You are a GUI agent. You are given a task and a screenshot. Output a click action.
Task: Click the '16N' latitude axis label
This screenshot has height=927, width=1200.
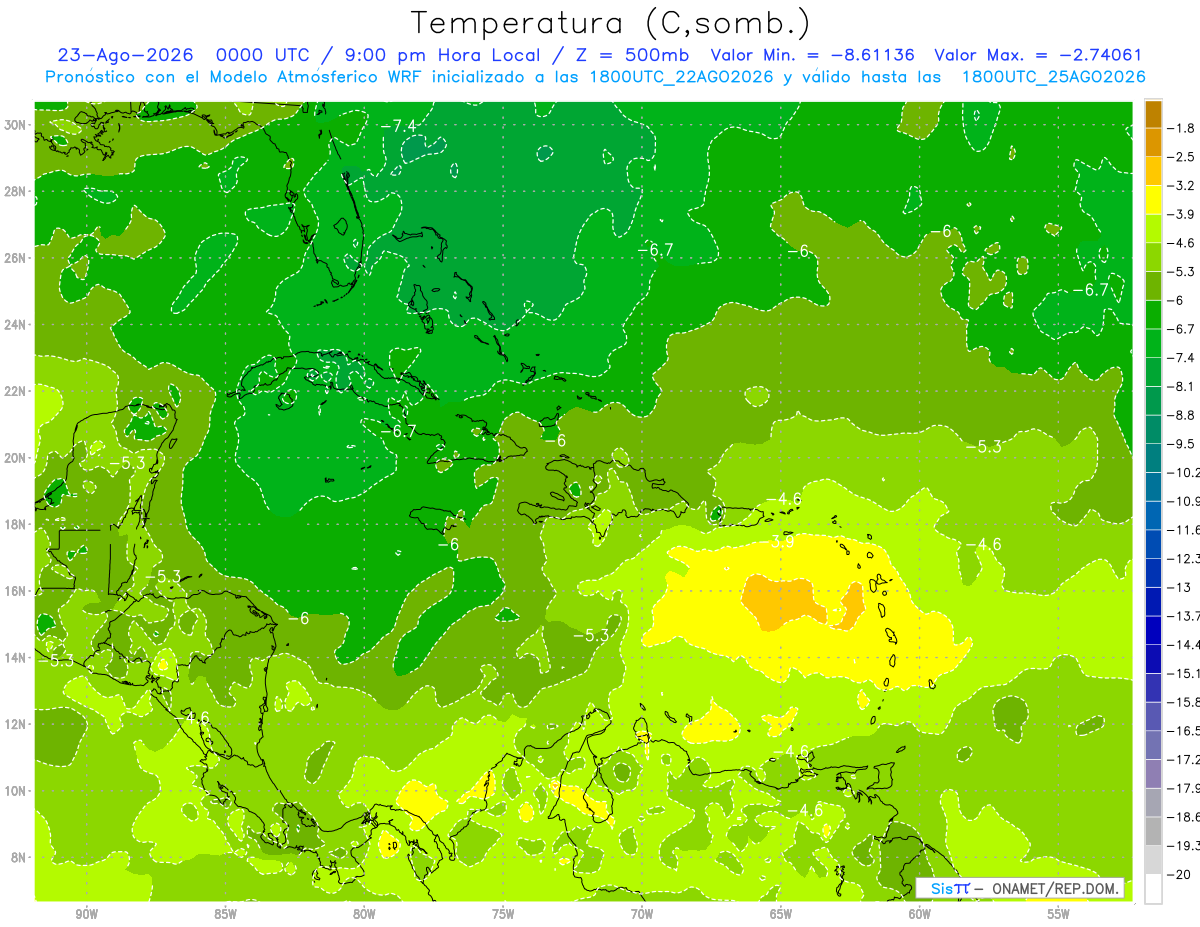tap(15, 591)
